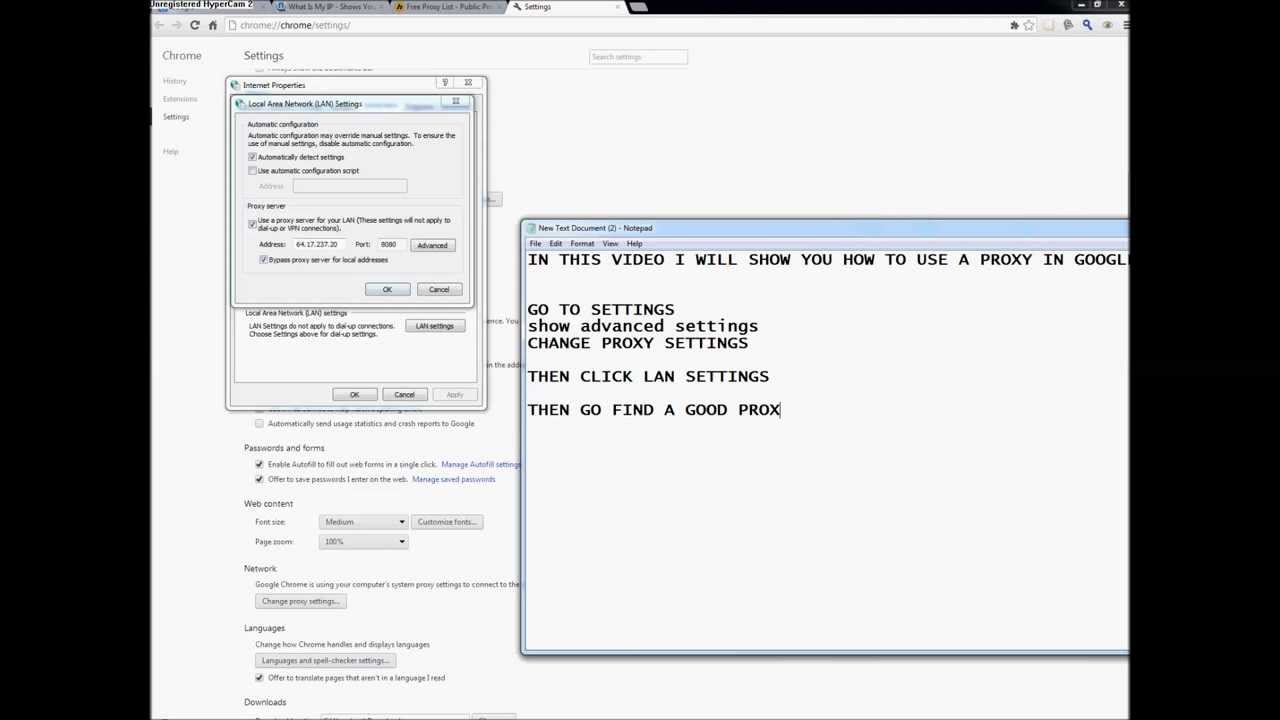
Task: Click the LAN settings button
Action: tap(434, 326)
